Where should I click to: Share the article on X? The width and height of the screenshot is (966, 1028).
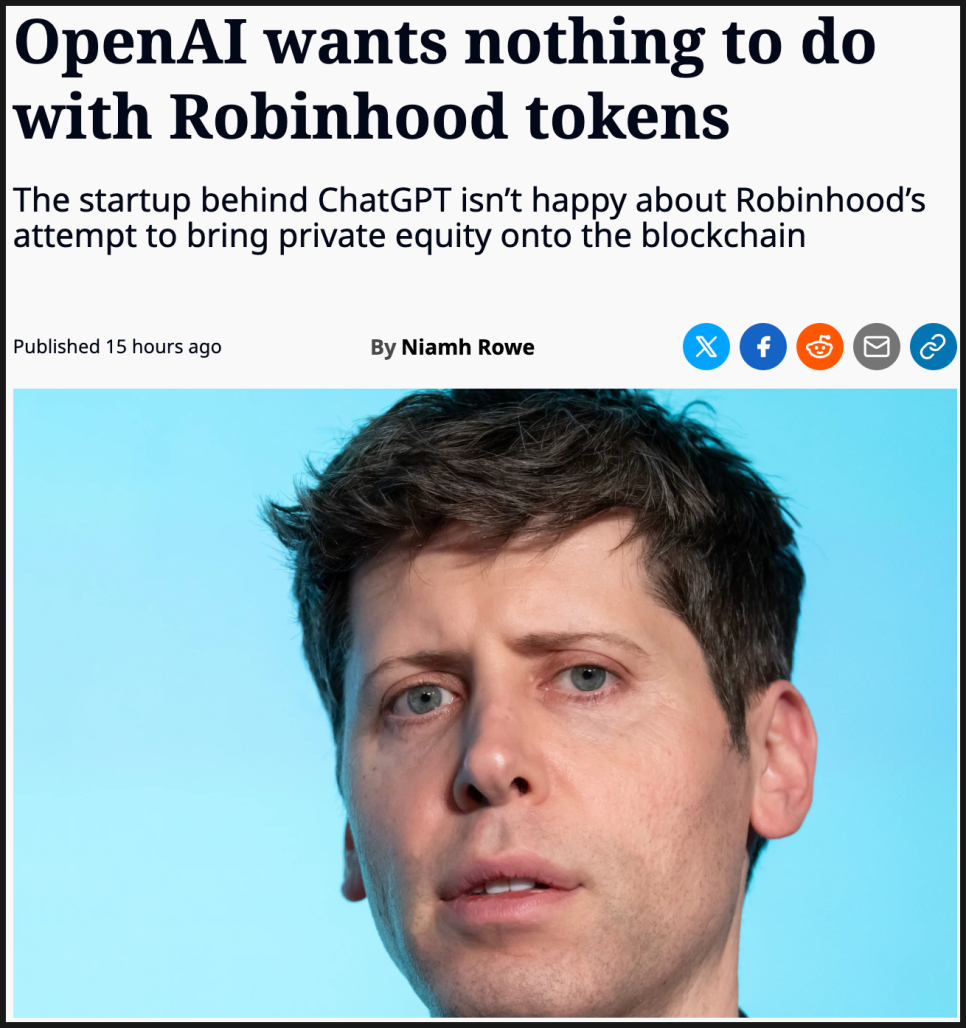[706, 346]
